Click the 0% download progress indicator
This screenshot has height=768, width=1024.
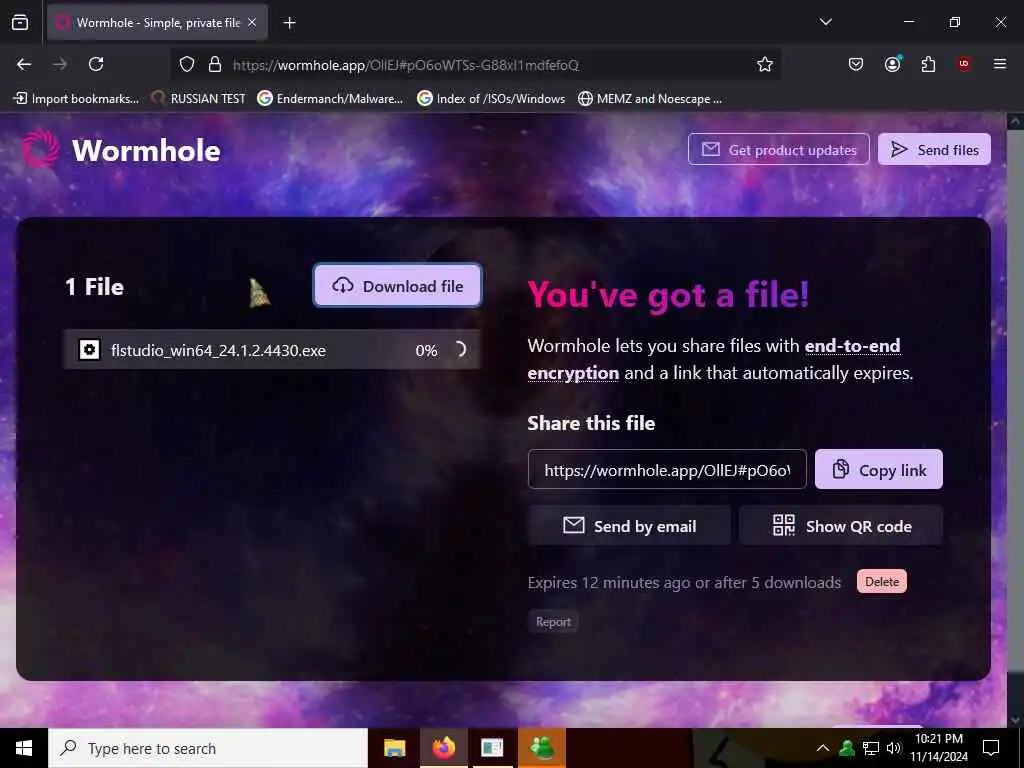[426, 351]
